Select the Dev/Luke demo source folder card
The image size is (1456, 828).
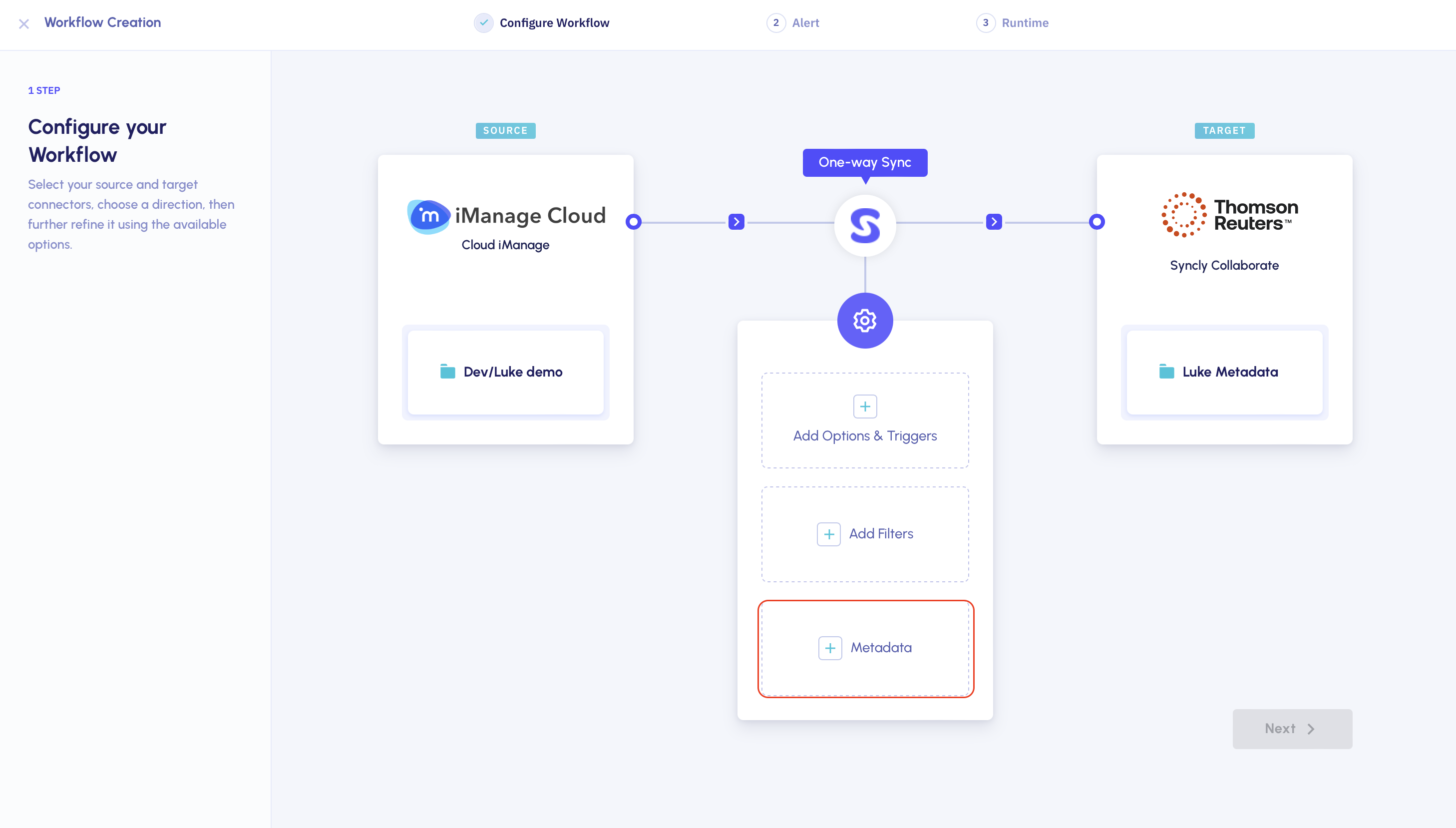point(505,372)
